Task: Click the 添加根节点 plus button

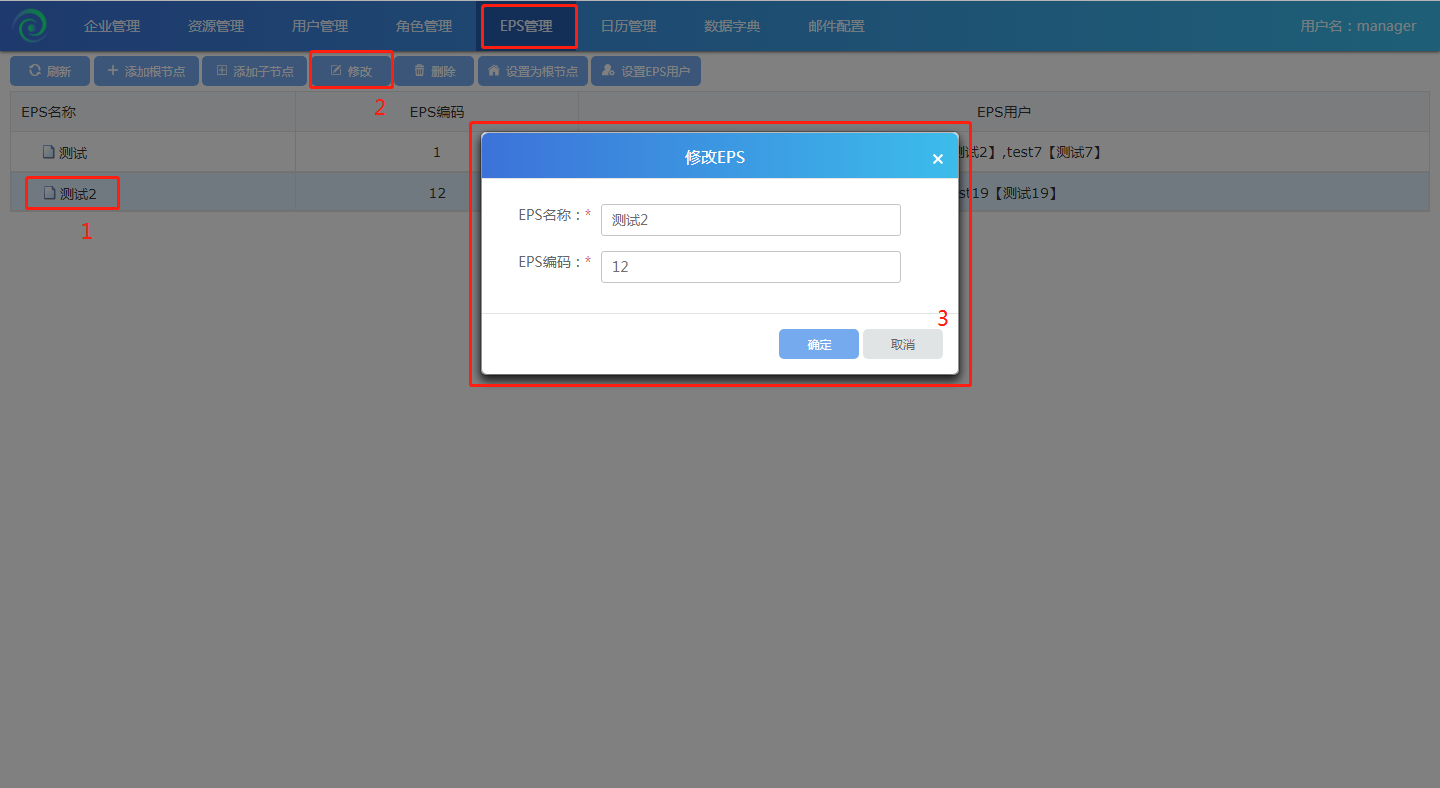Action: coord(146,71)
